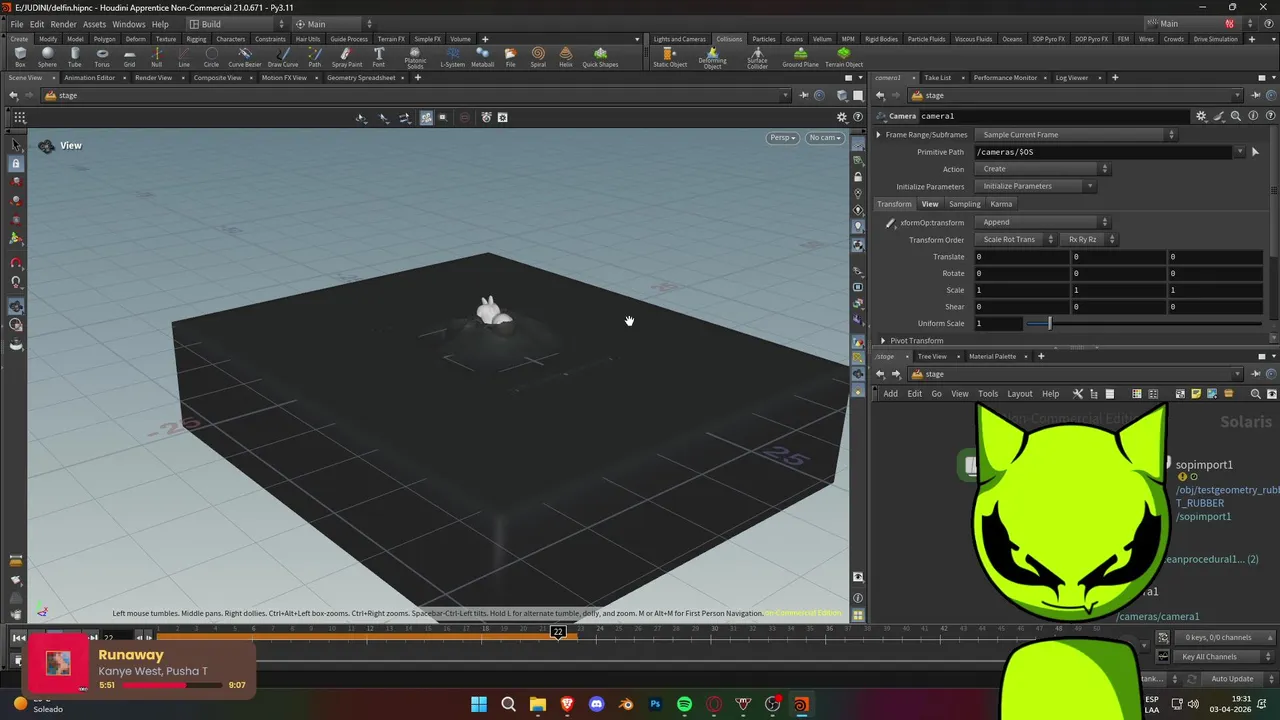
Task: Open the Collisions shelf tab
Action: click(729, 39)
